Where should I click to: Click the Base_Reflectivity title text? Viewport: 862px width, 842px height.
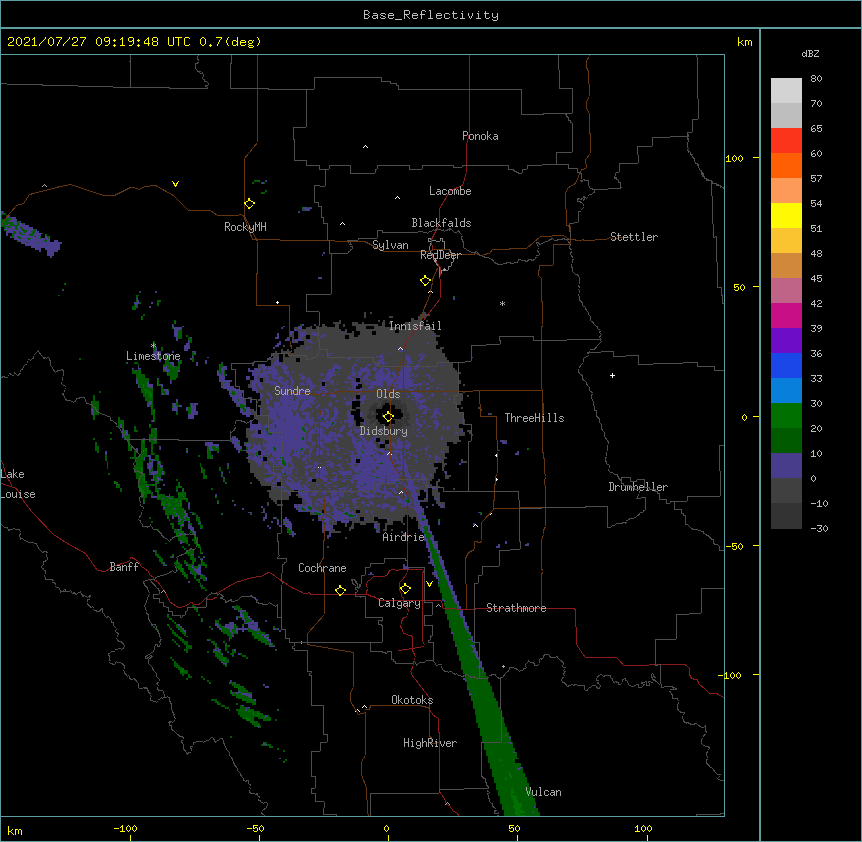[x=431, y=15]
